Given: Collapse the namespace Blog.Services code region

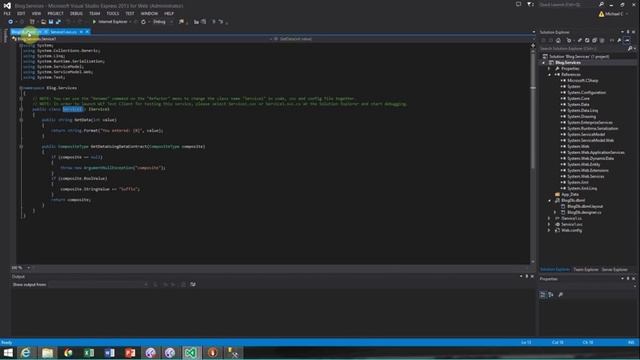Looking at the screenshot, I should (x=21, y=88).
